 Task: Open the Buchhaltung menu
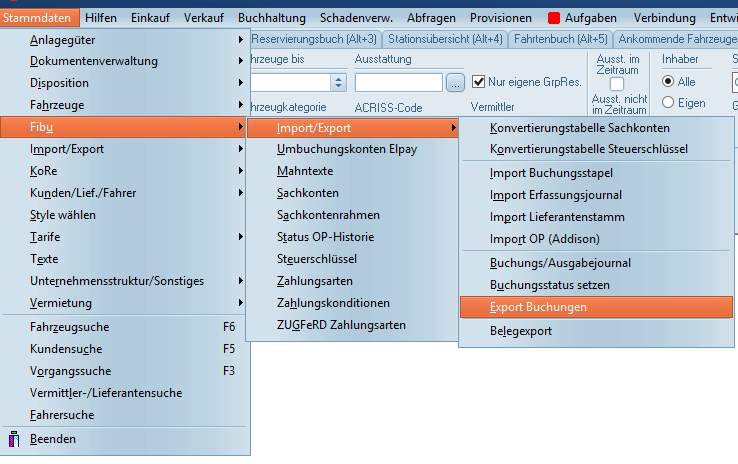tap(273, 18)
